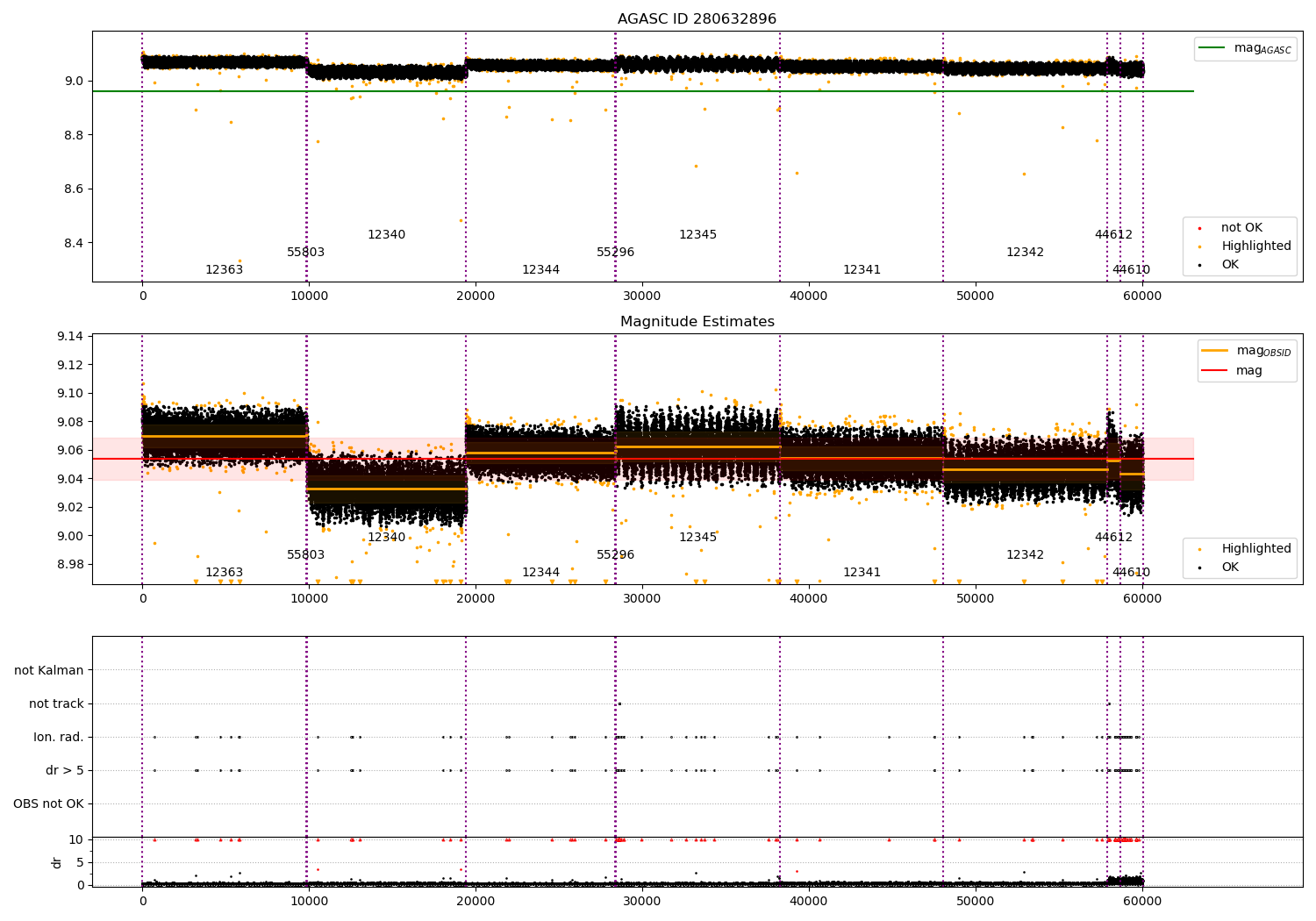This screenshot has width=1316, height=921.
Task: Click the y-axis tick '9.10'
Action: tap(69, 394)
